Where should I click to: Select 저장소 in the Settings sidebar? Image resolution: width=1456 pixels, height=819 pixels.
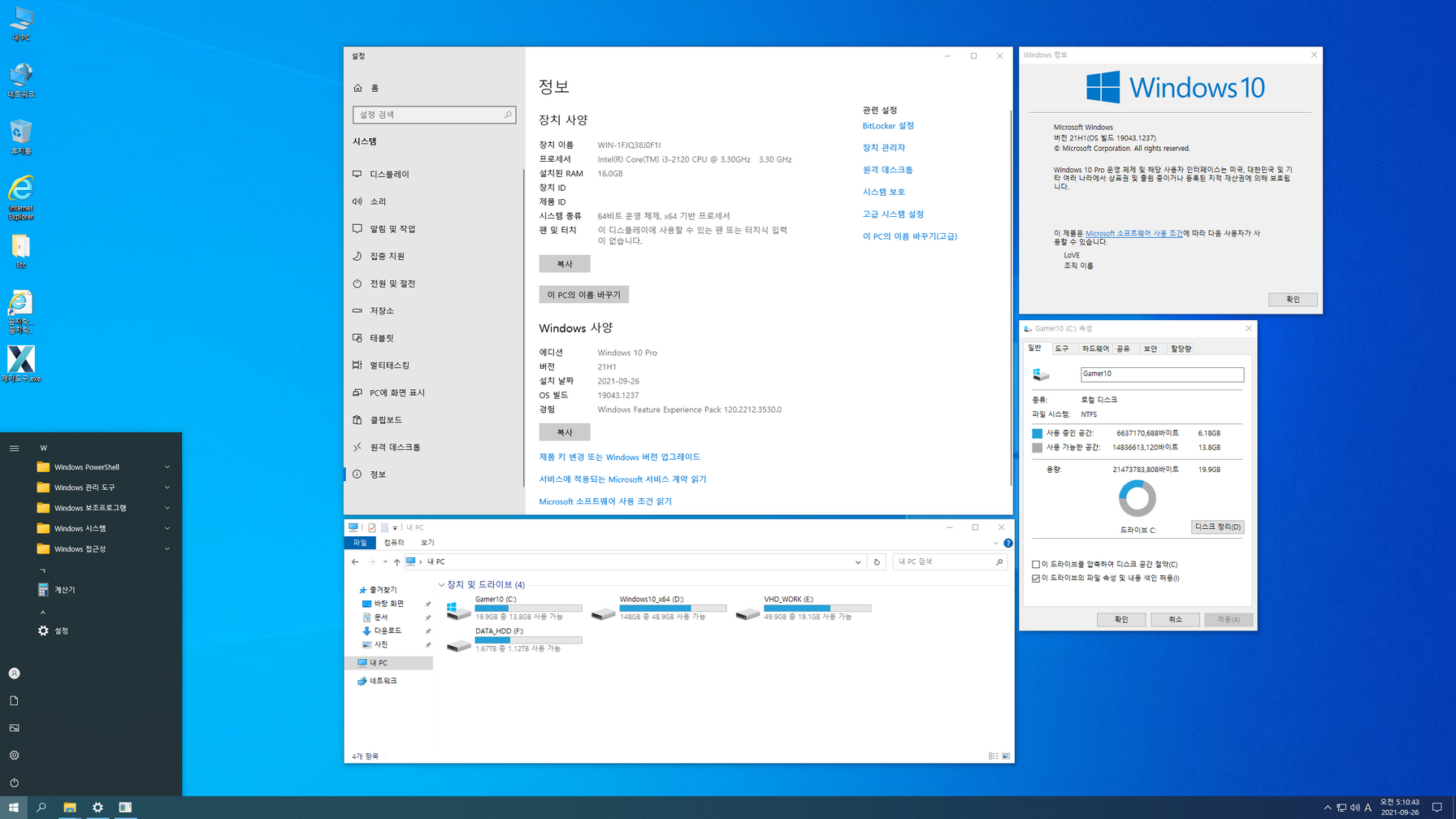[435, 310]
